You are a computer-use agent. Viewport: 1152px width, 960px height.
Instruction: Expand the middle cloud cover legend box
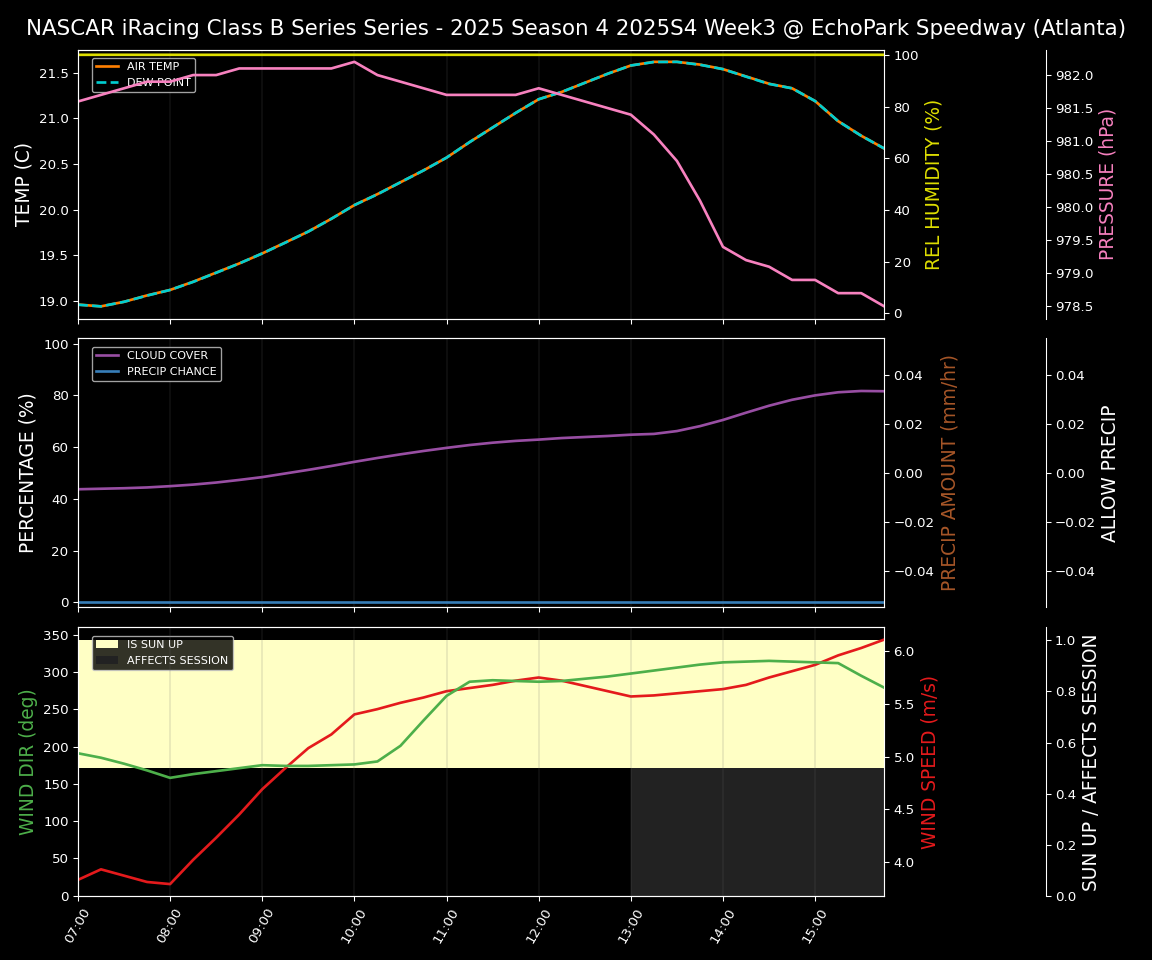156,362
